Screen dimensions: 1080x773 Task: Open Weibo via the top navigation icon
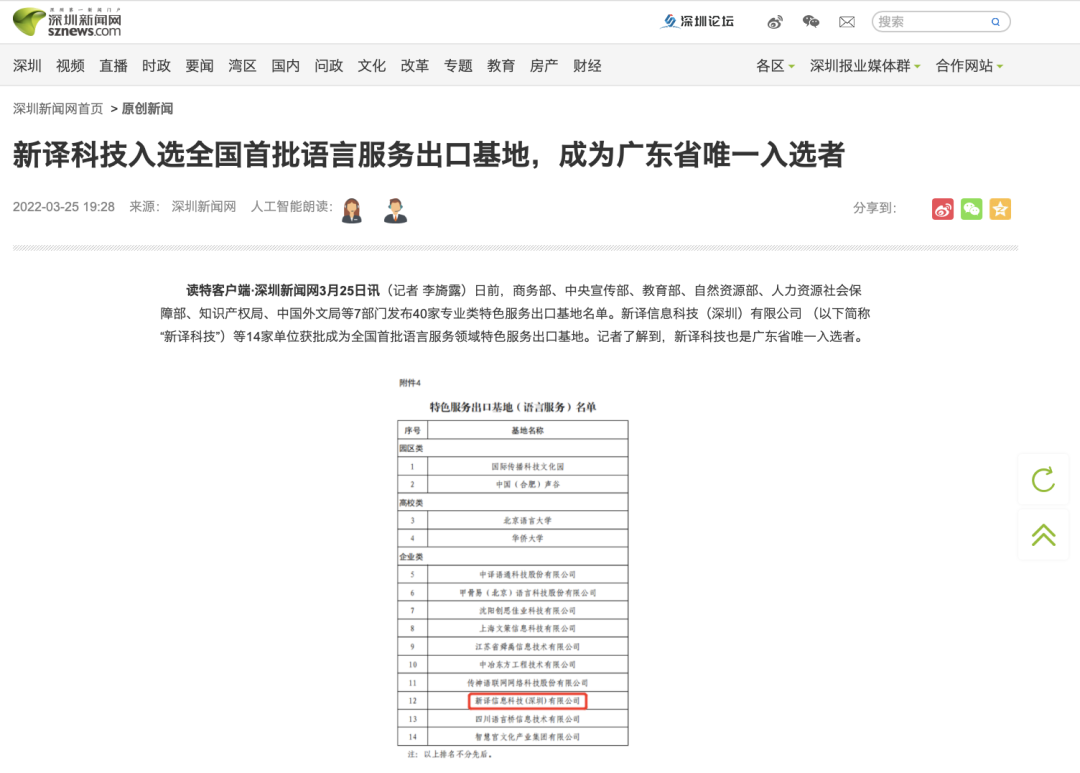coord(776,21)
